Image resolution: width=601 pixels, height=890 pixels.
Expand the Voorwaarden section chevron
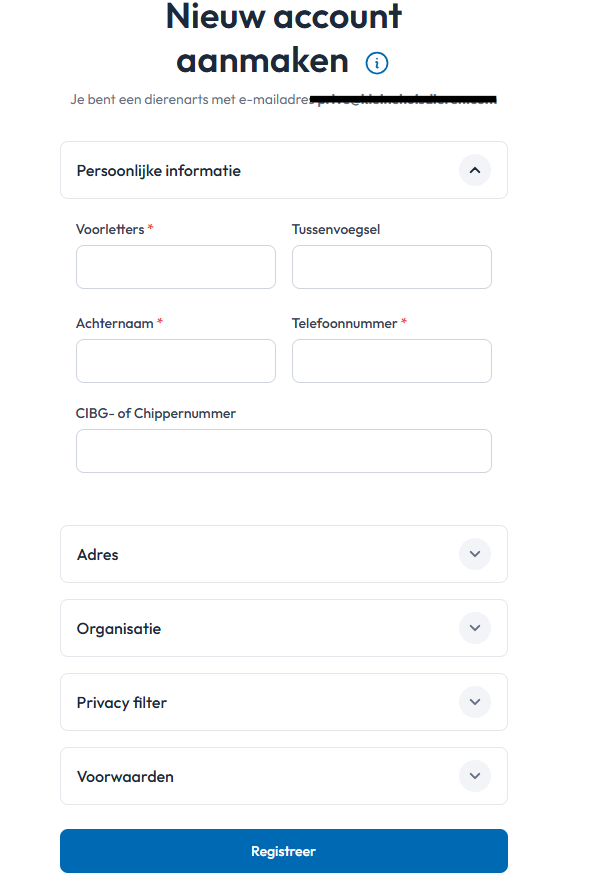pos(475,776)
